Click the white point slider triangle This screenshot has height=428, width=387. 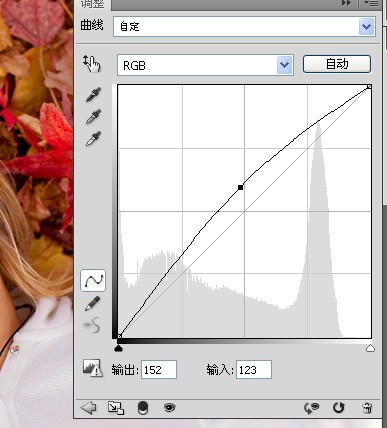[x=370, y=349]
